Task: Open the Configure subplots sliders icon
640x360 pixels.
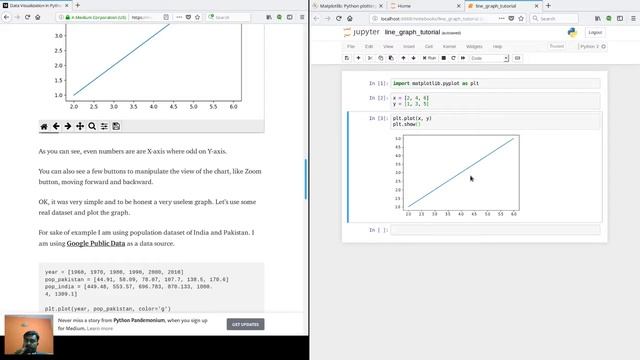Action: coord(104,127)
